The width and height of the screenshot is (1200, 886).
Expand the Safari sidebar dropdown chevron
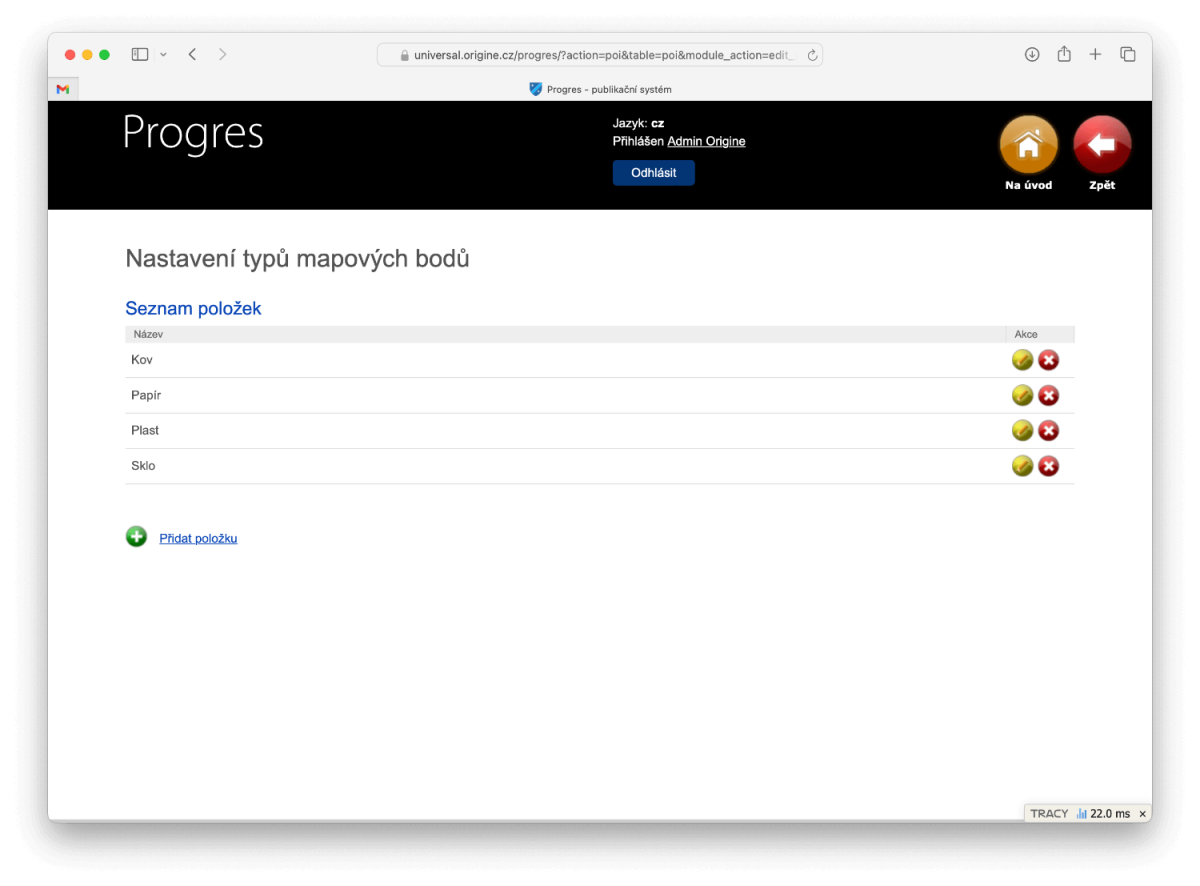click(163, 55)
